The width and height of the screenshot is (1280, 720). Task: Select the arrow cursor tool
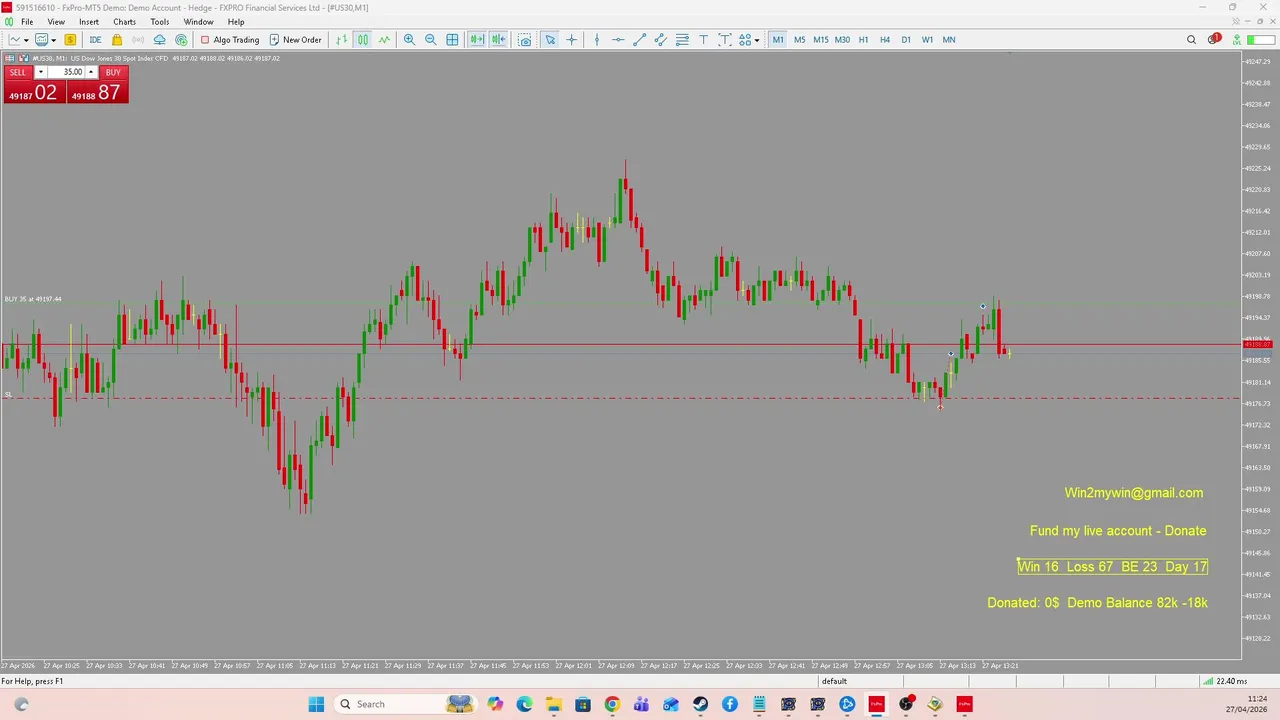click(x=550, y=40)
